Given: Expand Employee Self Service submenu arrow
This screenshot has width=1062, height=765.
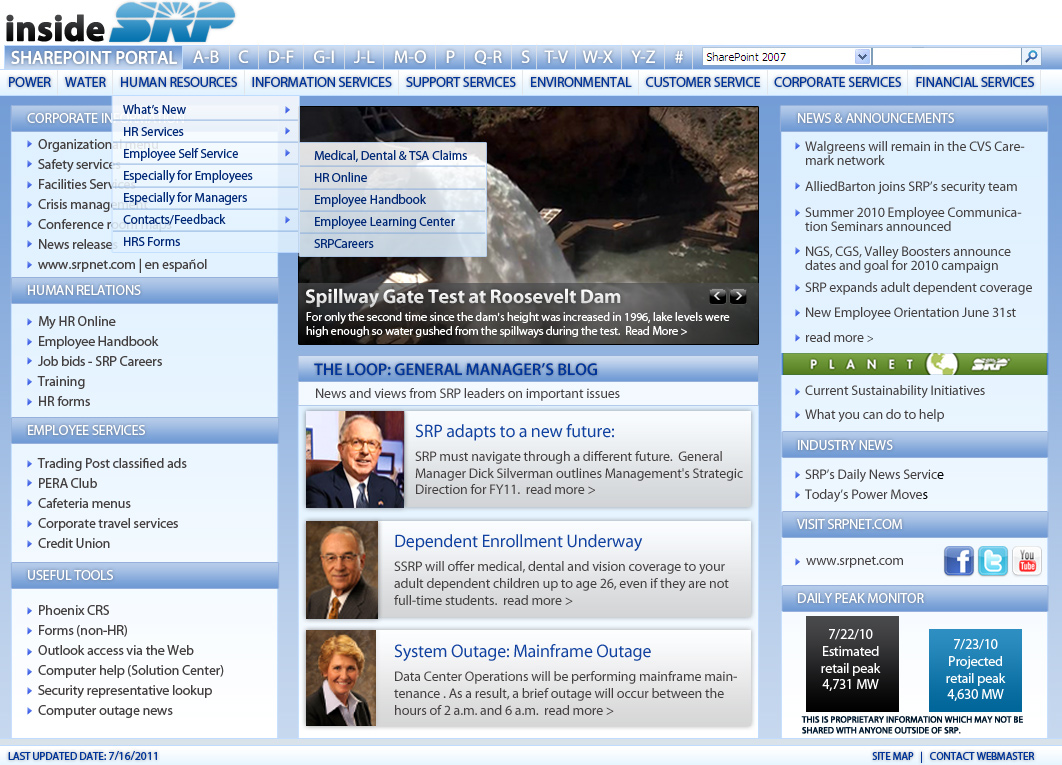Looking at the screenshot, I should coord(287,154).
